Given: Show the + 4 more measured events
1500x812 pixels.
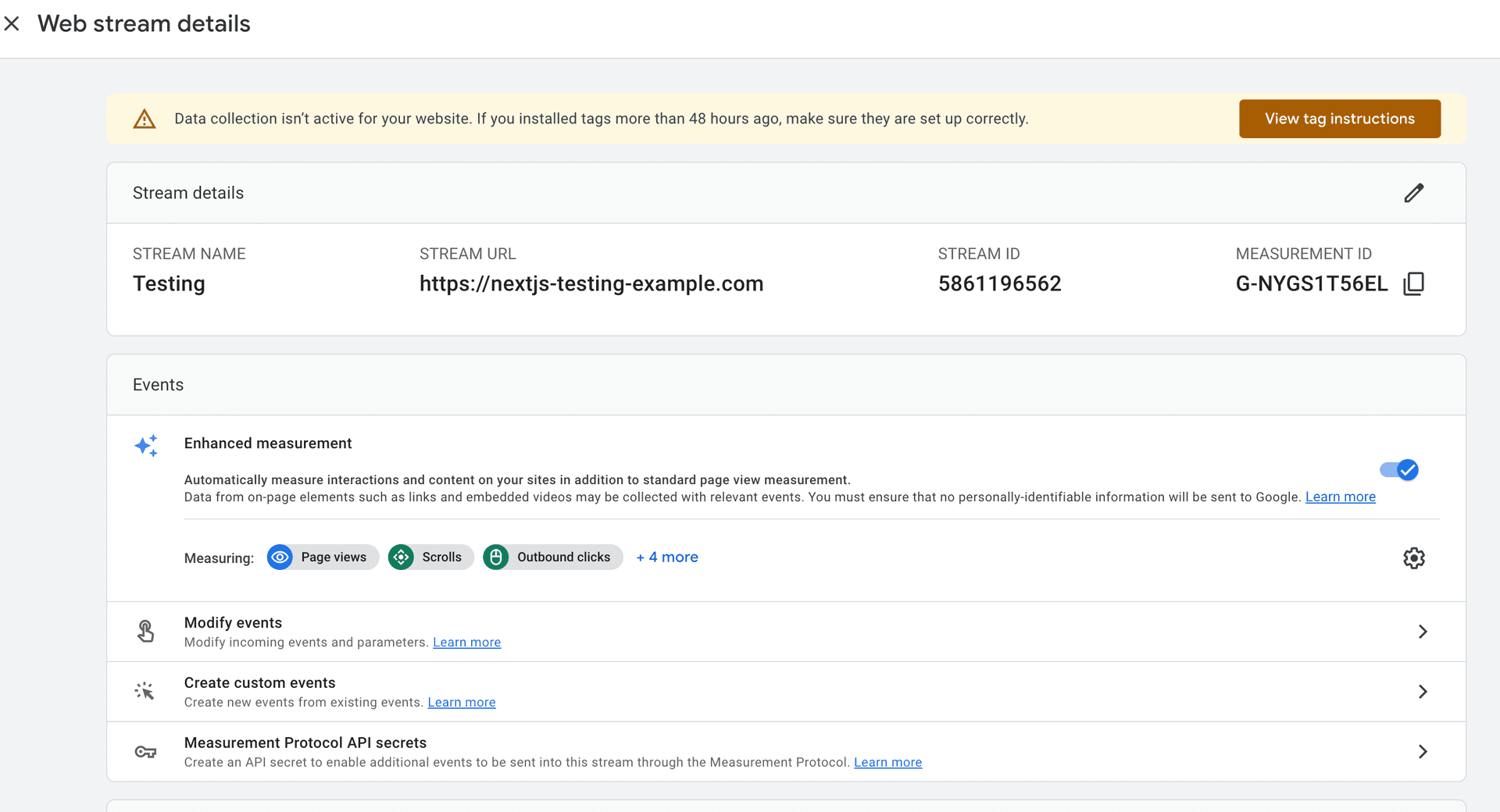Looking at the screenshot, I should point(667,557).
